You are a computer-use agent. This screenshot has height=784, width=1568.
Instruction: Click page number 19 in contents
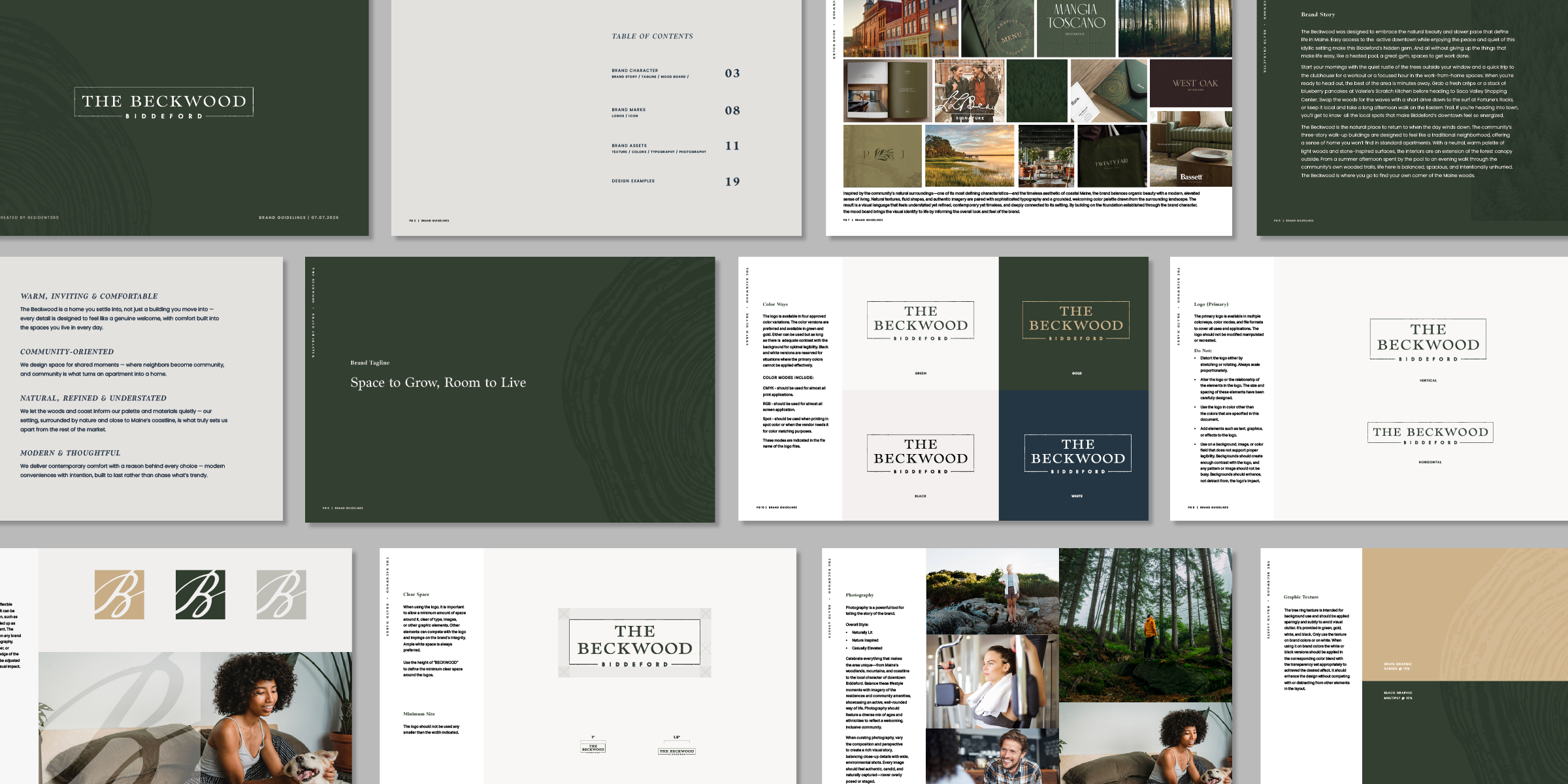point(732,182)
